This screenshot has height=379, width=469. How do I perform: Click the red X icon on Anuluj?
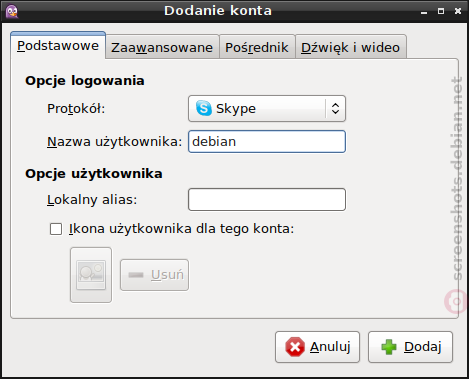coord(295,347)
